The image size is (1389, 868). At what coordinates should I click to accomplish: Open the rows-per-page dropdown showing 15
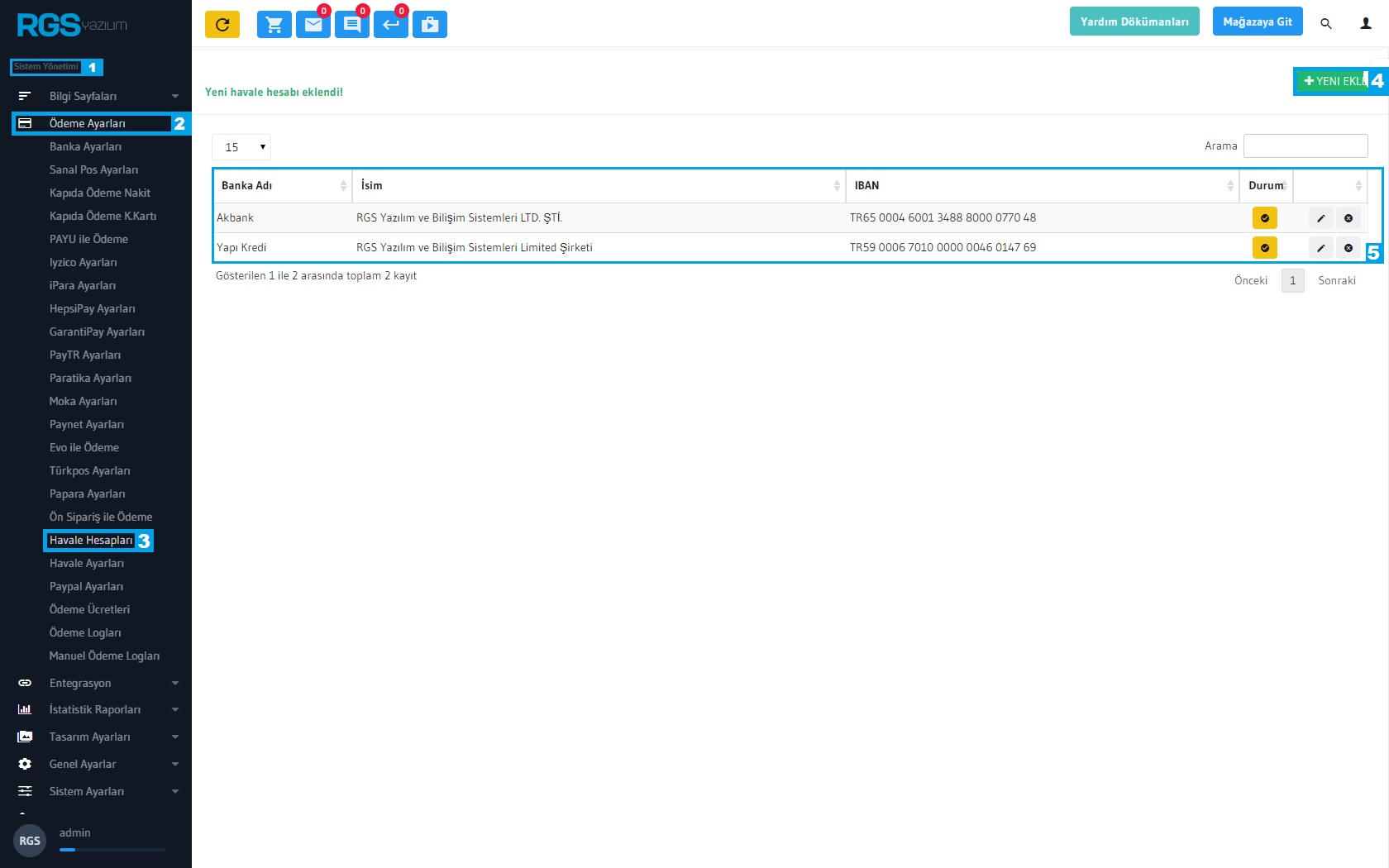(241, 147)
